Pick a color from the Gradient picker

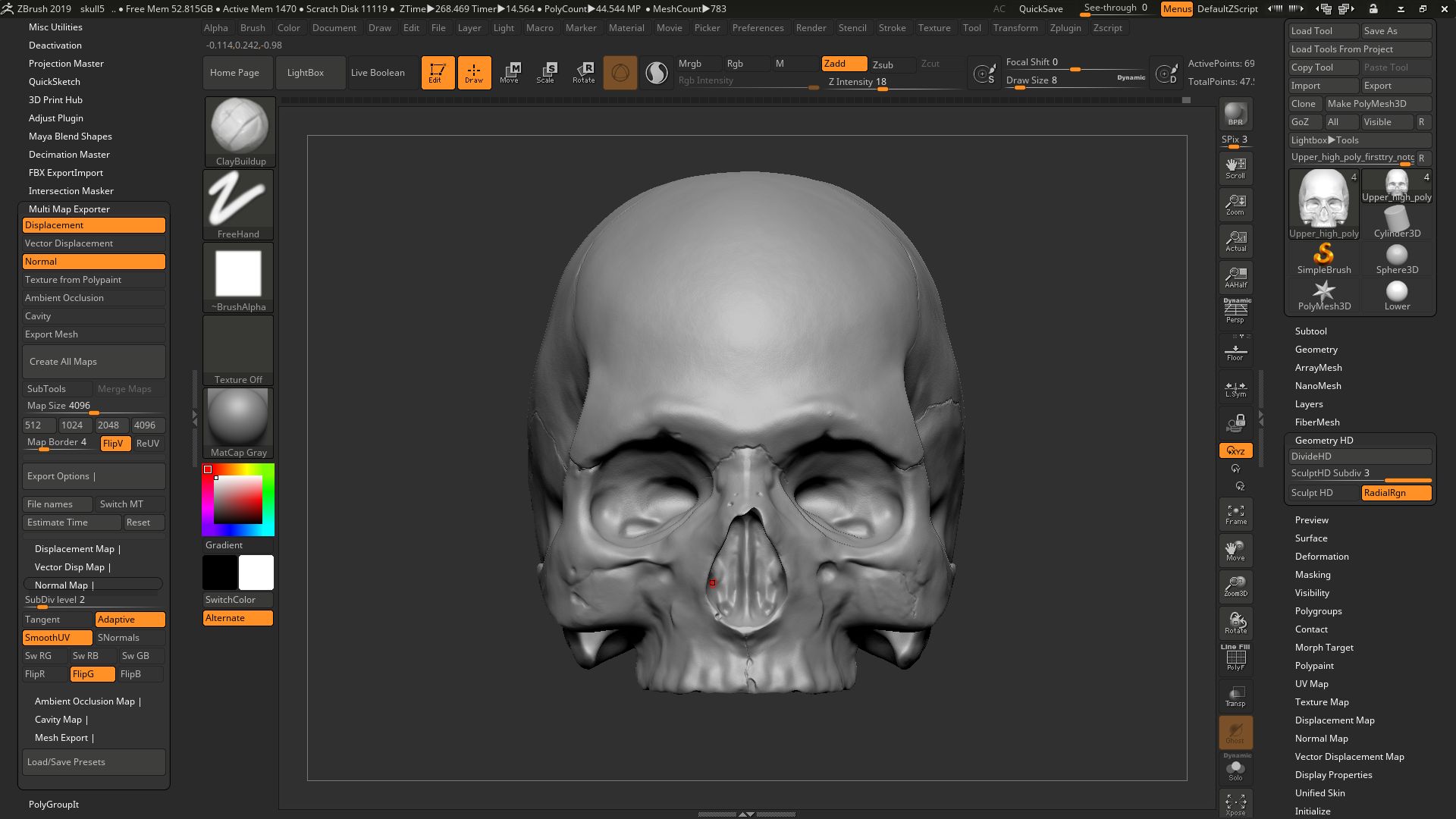(x=237, y=499)
